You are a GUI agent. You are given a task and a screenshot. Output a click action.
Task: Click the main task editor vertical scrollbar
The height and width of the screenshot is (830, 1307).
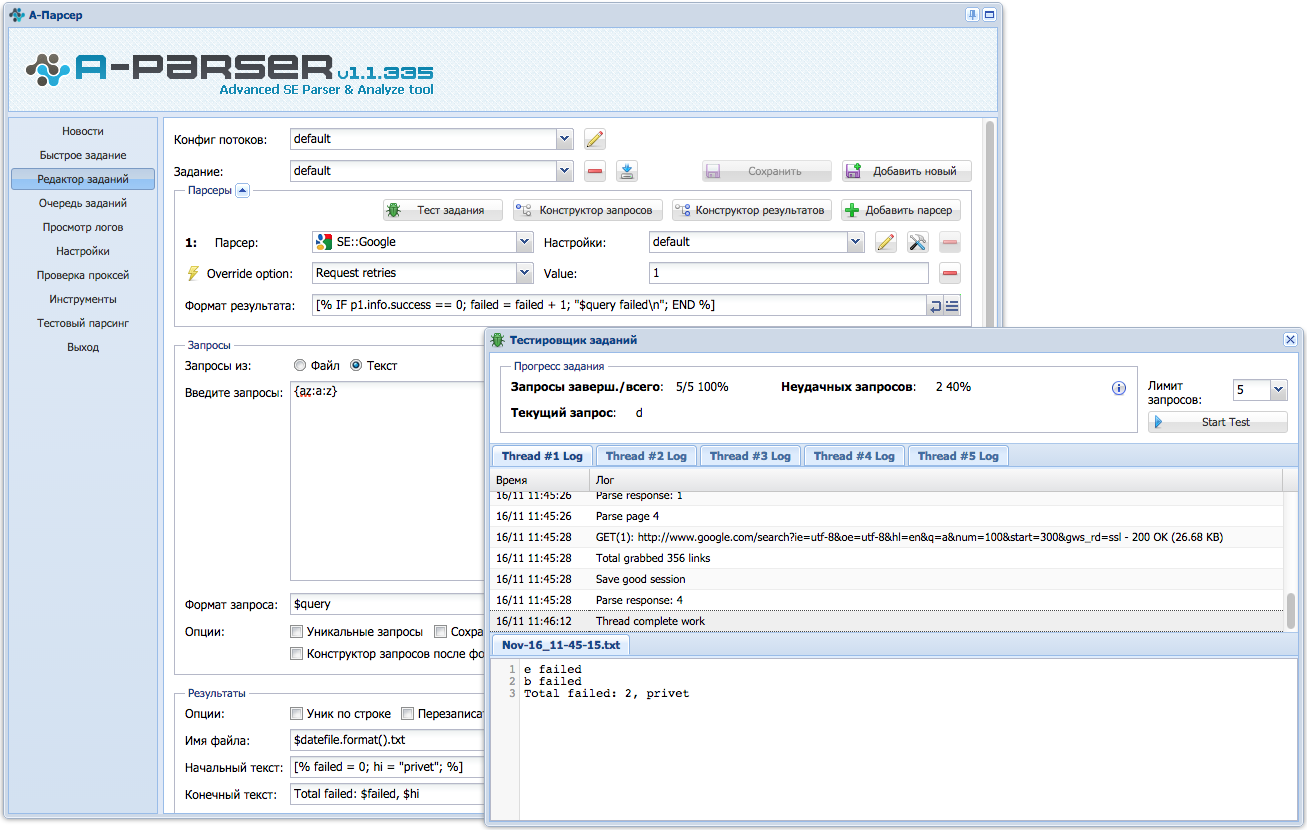tap(990, 223)
